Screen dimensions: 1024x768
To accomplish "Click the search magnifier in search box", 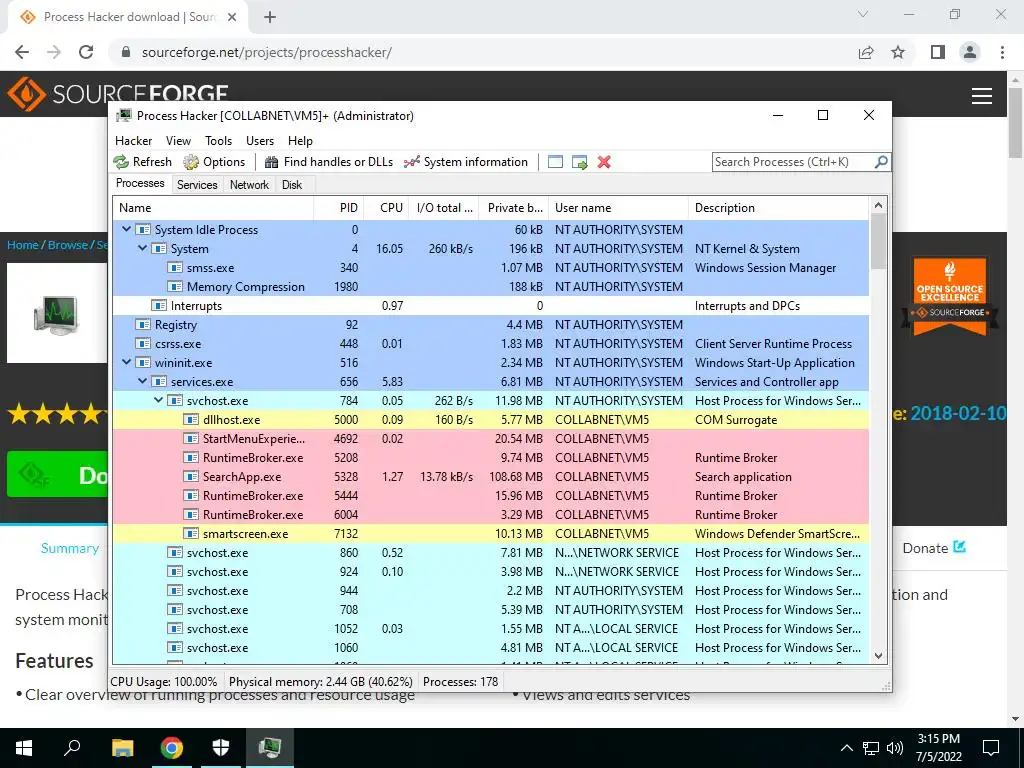I will pos(881,161).
